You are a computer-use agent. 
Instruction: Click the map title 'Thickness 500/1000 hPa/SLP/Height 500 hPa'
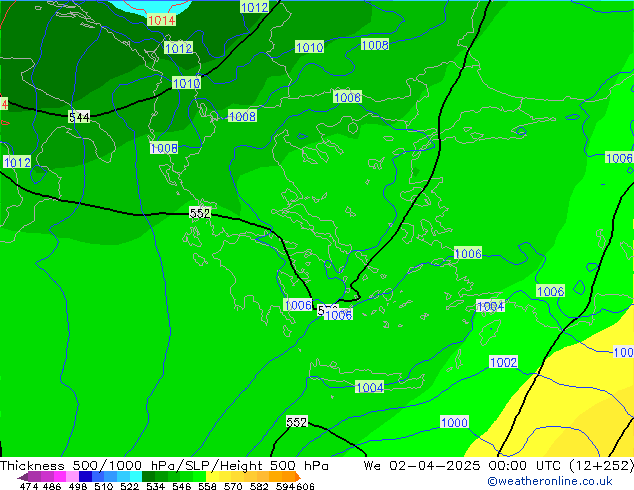tap(164, 466)
